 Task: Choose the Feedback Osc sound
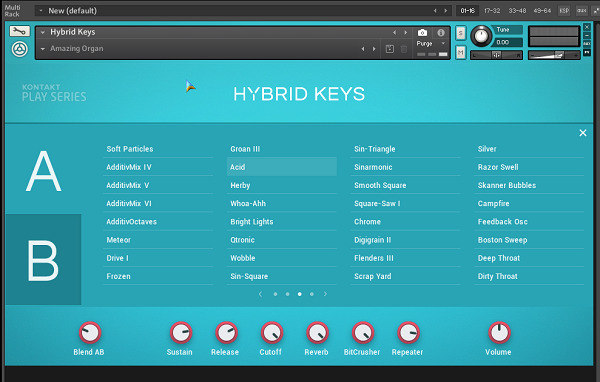tap(529, 222)
